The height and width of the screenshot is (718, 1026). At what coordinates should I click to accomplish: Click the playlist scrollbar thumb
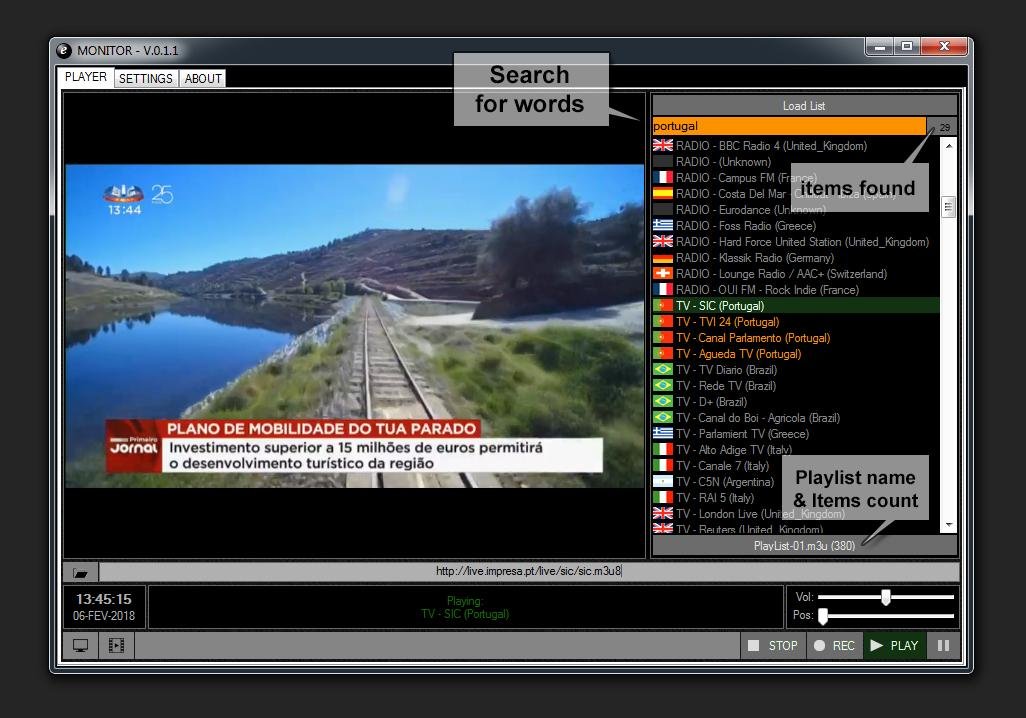coord(948,205)
